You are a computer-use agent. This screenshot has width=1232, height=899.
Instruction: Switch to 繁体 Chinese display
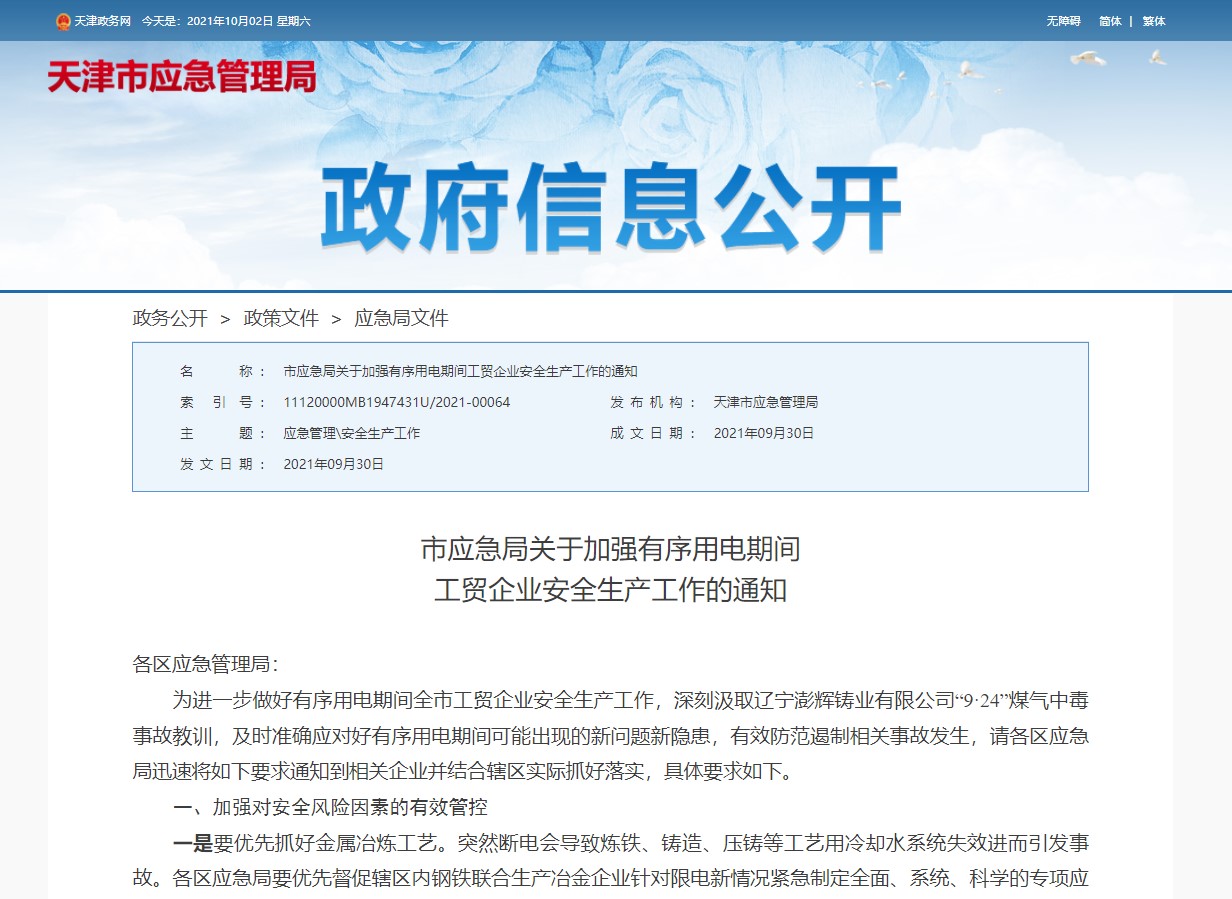click(1154, 21)
